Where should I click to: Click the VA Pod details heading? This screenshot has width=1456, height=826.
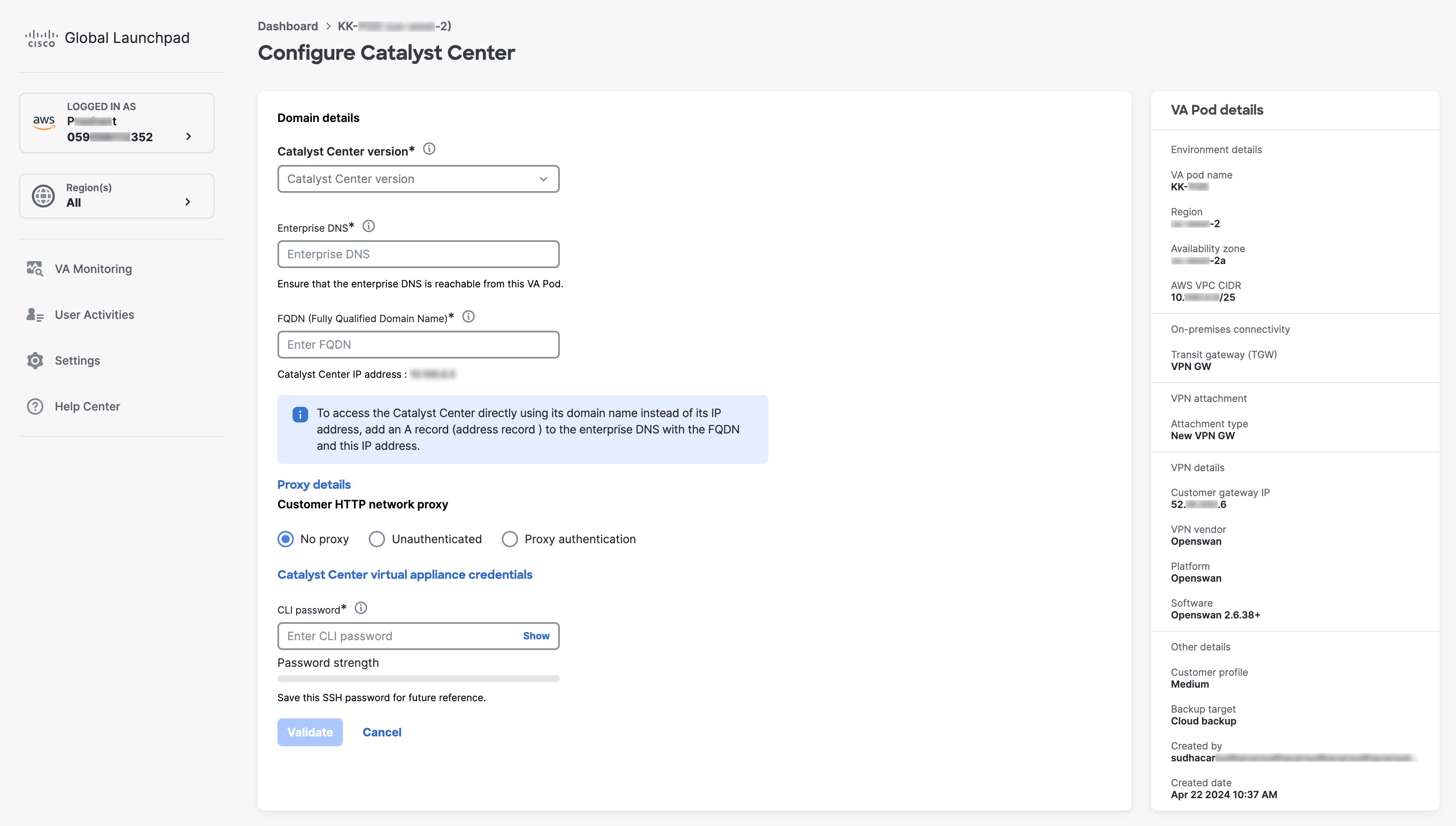(1217, 110)
